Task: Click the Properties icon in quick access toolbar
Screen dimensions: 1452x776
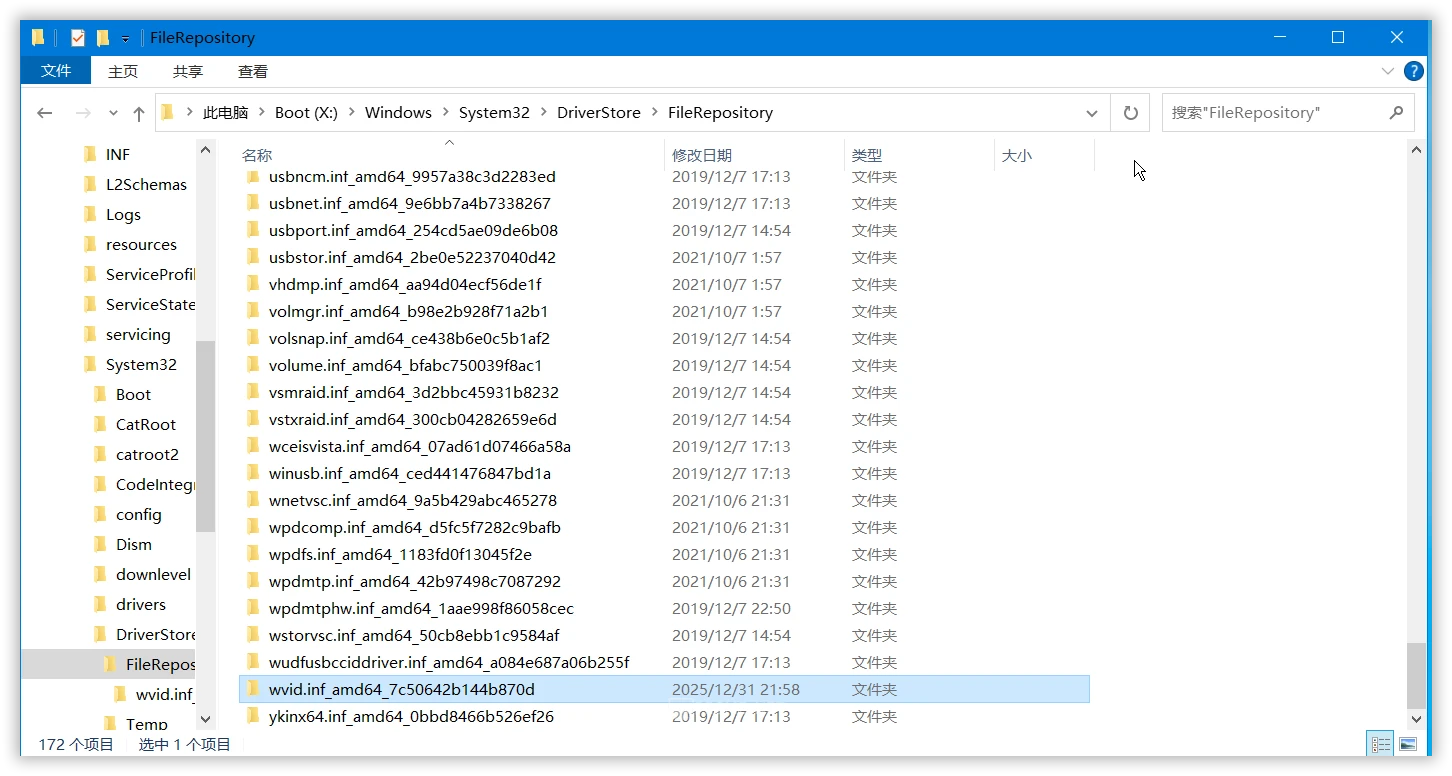Action: (x=77, y=36)
